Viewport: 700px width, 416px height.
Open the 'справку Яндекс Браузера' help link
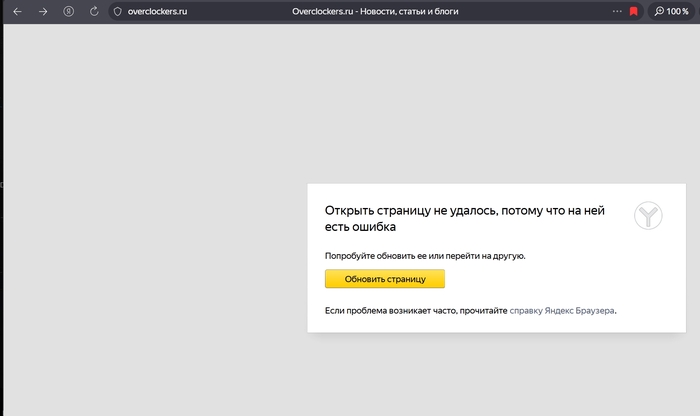[562, 311]
